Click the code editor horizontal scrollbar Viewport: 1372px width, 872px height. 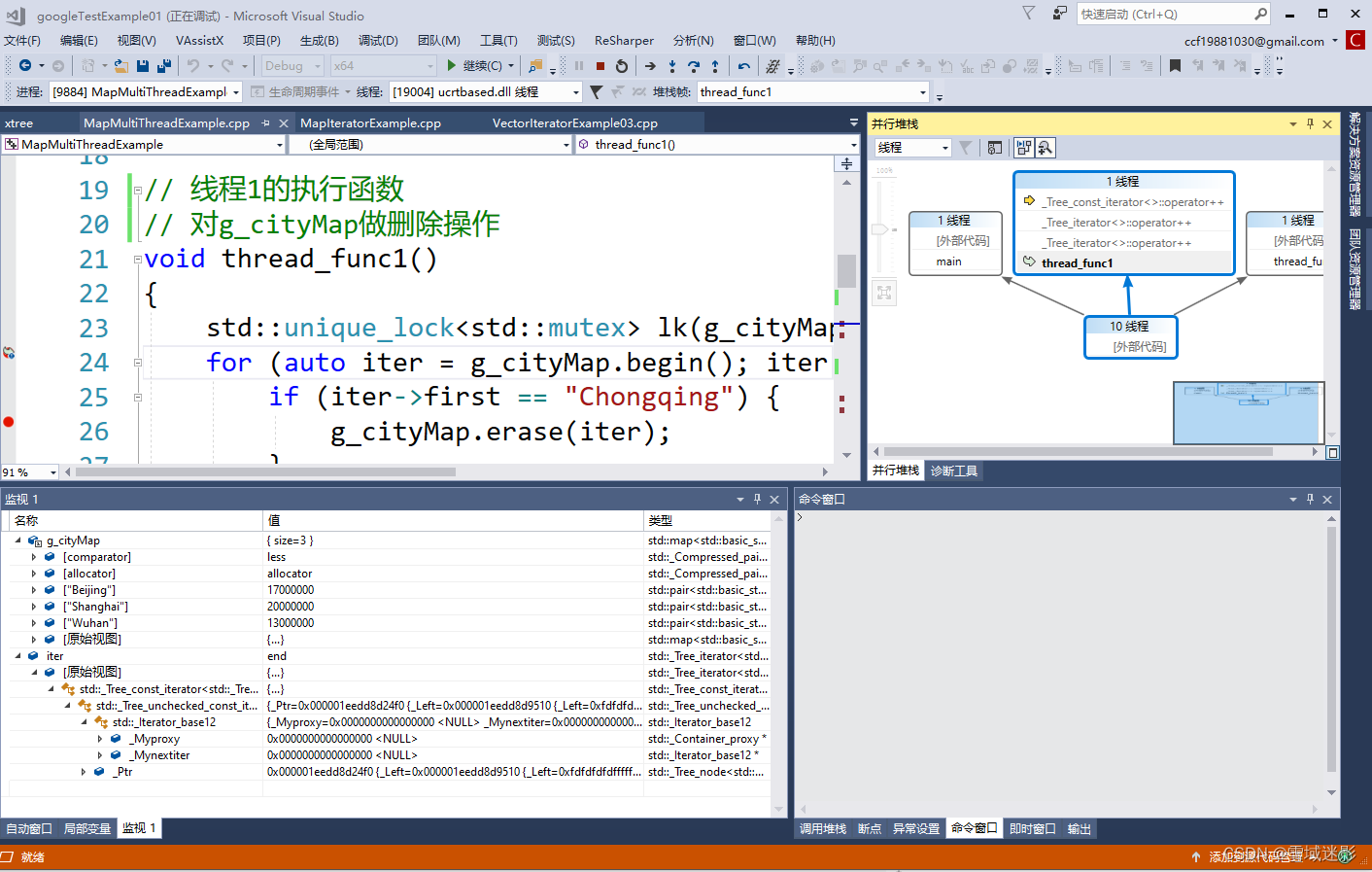(265, 472)
